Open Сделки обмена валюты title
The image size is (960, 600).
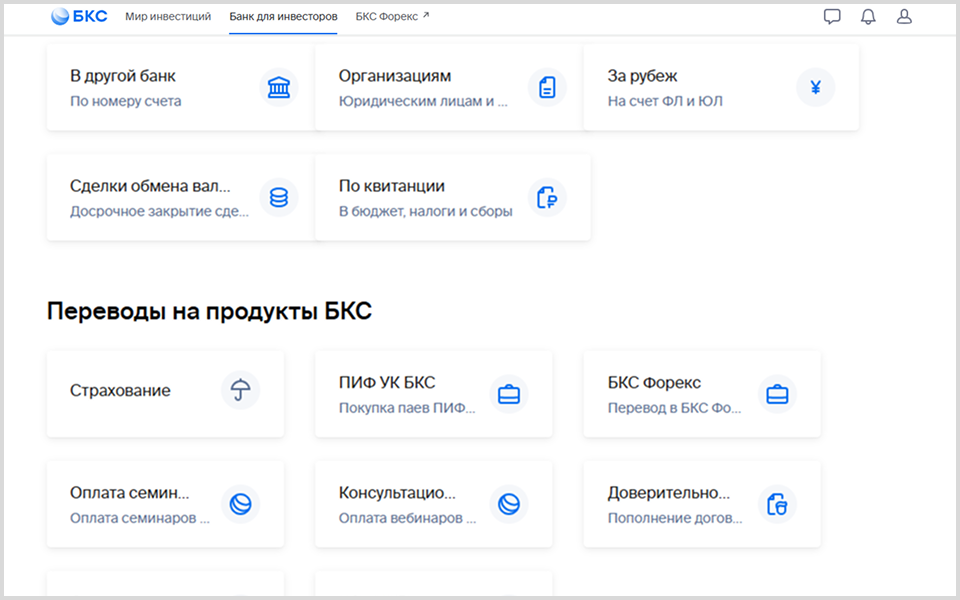pyautogui.click(x=150, y=186)
